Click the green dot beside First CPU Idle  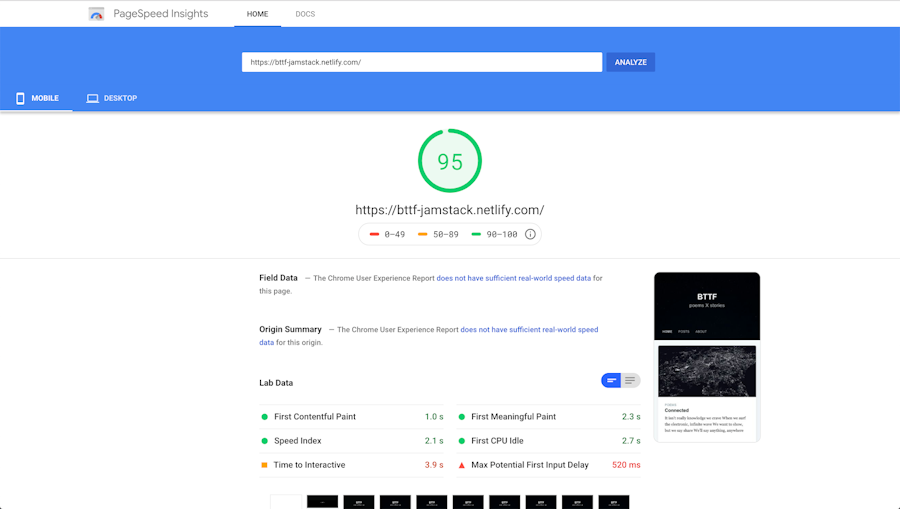tap(461, 441)
